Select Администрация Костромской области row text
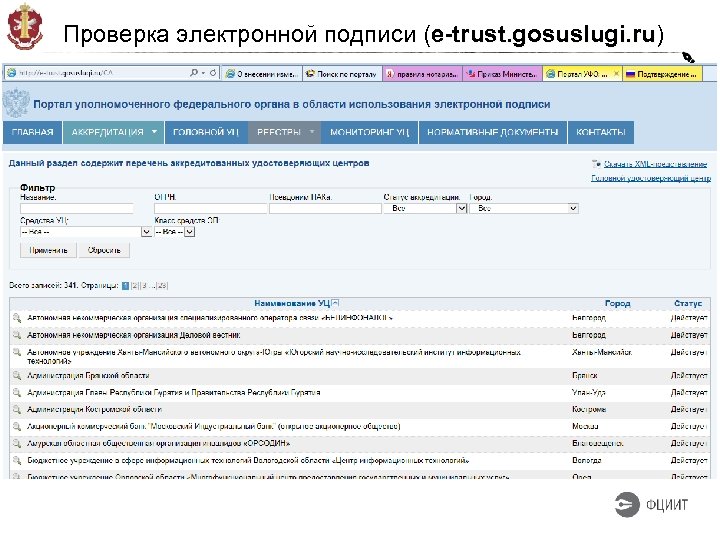 (x=94, y=409)
